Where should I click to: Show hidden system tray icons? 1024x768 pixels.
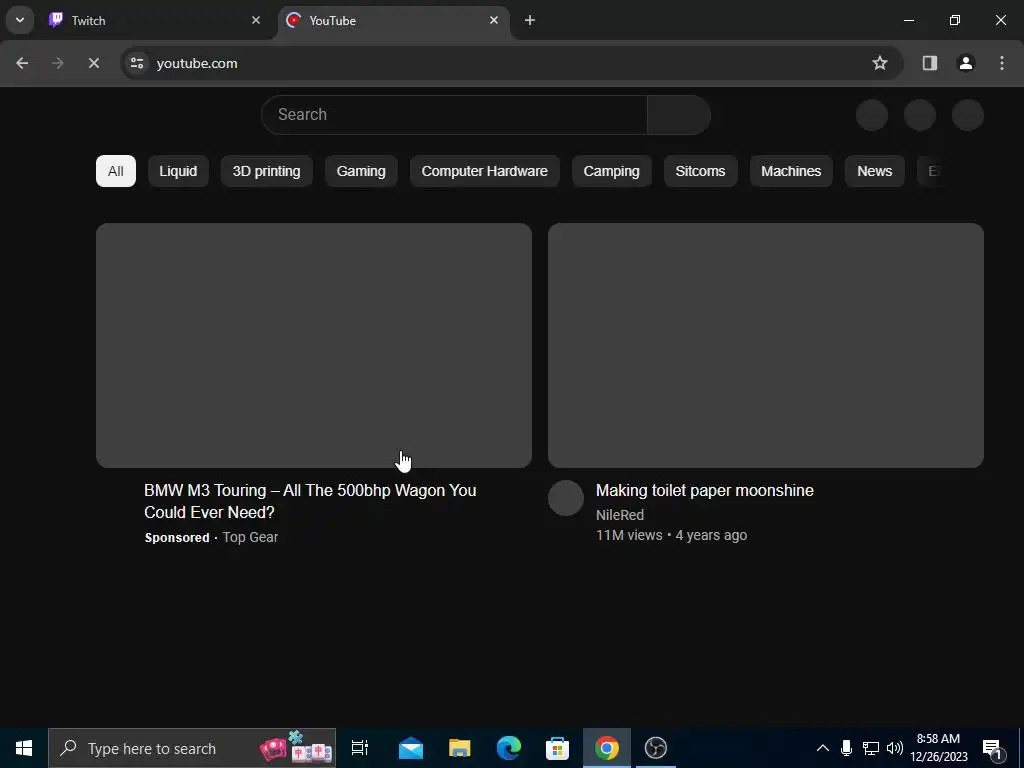pyautogui.click(x=823, y=748)
